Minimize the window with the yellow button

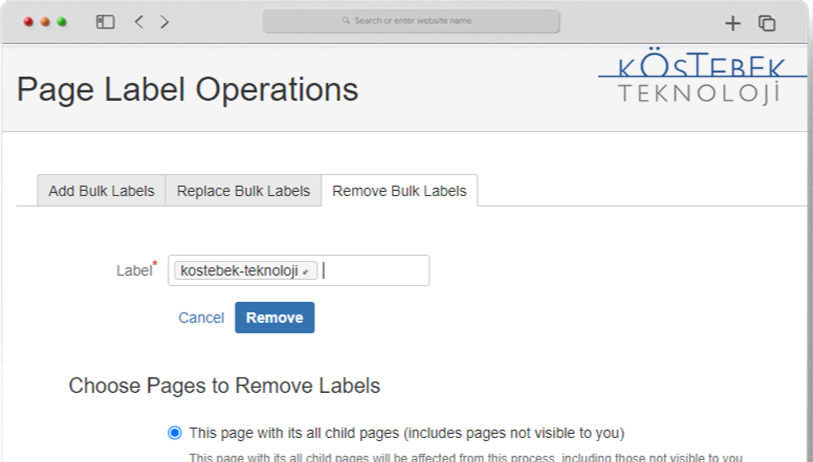(45, 21)
